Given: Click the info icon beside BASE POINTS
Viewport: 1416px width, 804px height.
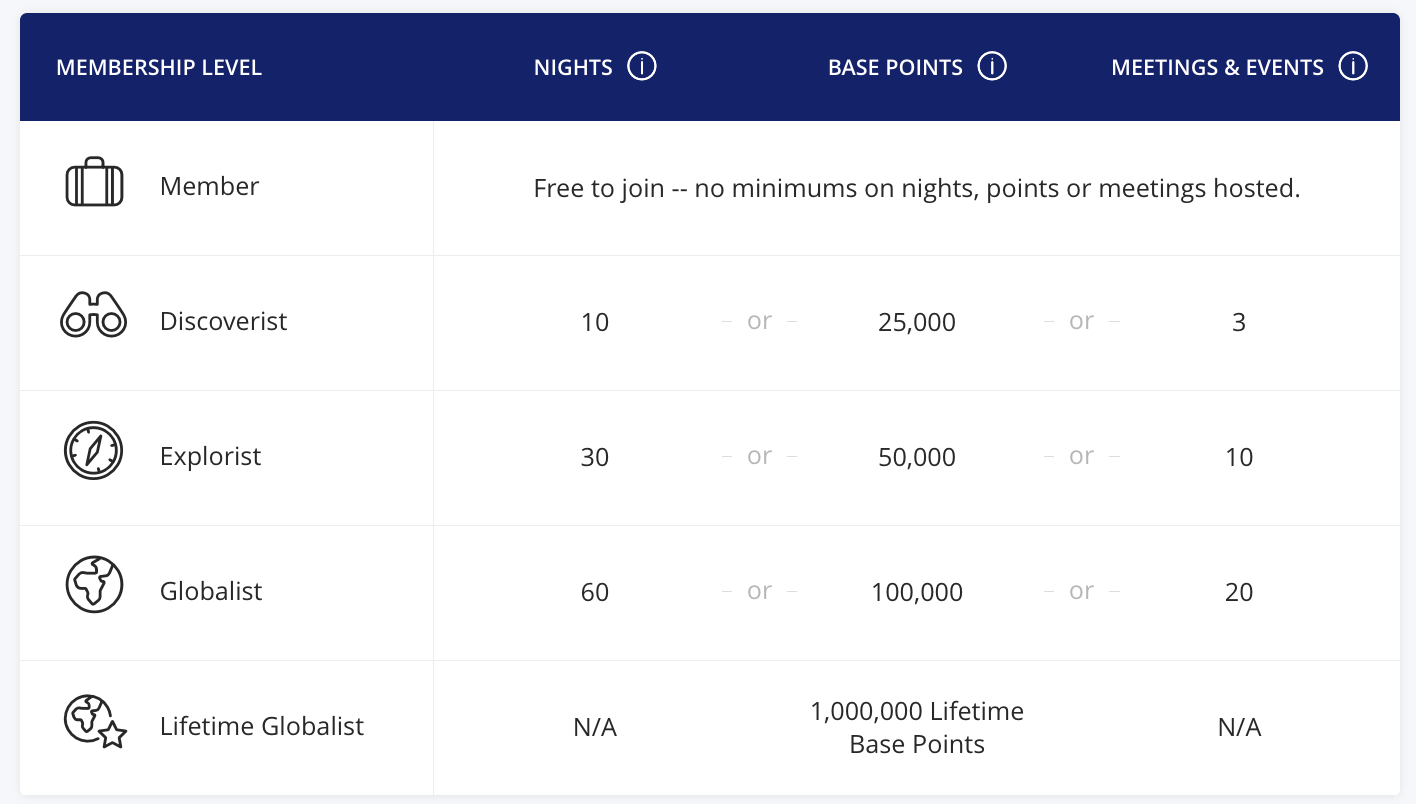Looking at the screenshot, I should click(992, 66).
